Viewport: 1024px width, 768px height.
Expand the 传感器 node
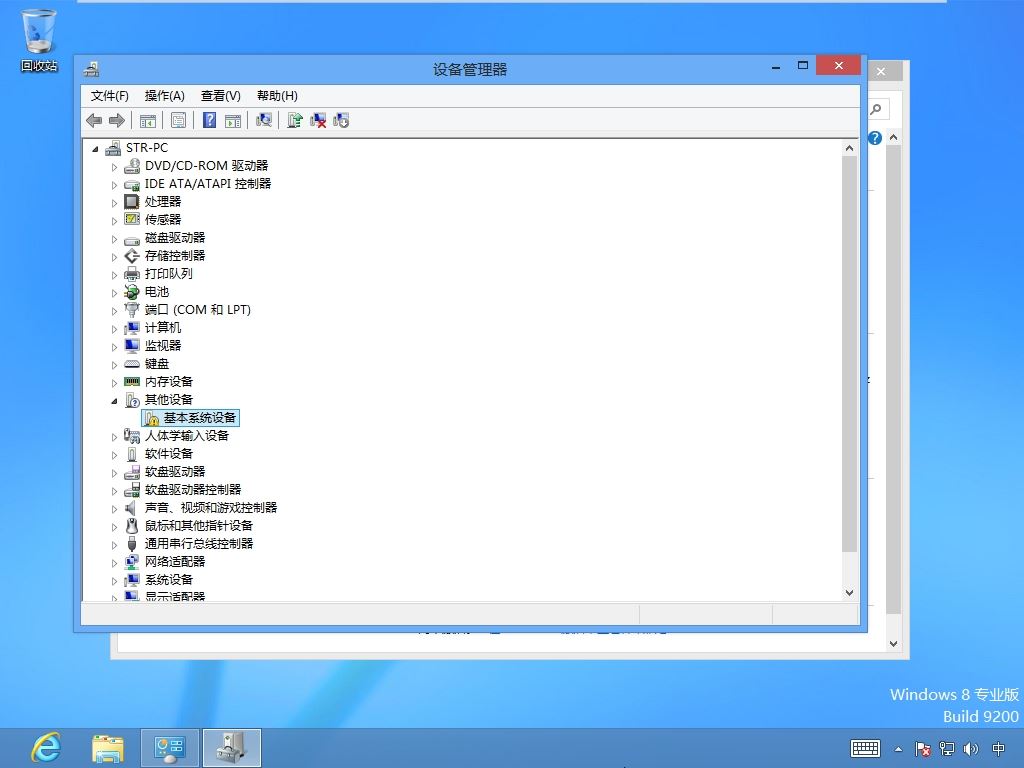click(x=114, y=221)
